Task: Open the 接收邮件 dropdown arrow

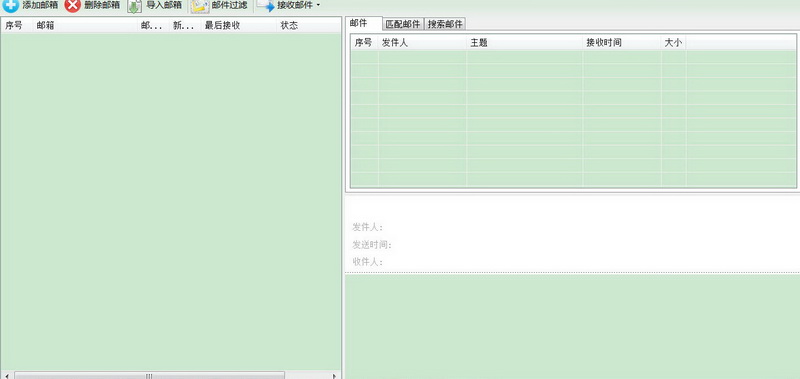Action: click(318, 6)
